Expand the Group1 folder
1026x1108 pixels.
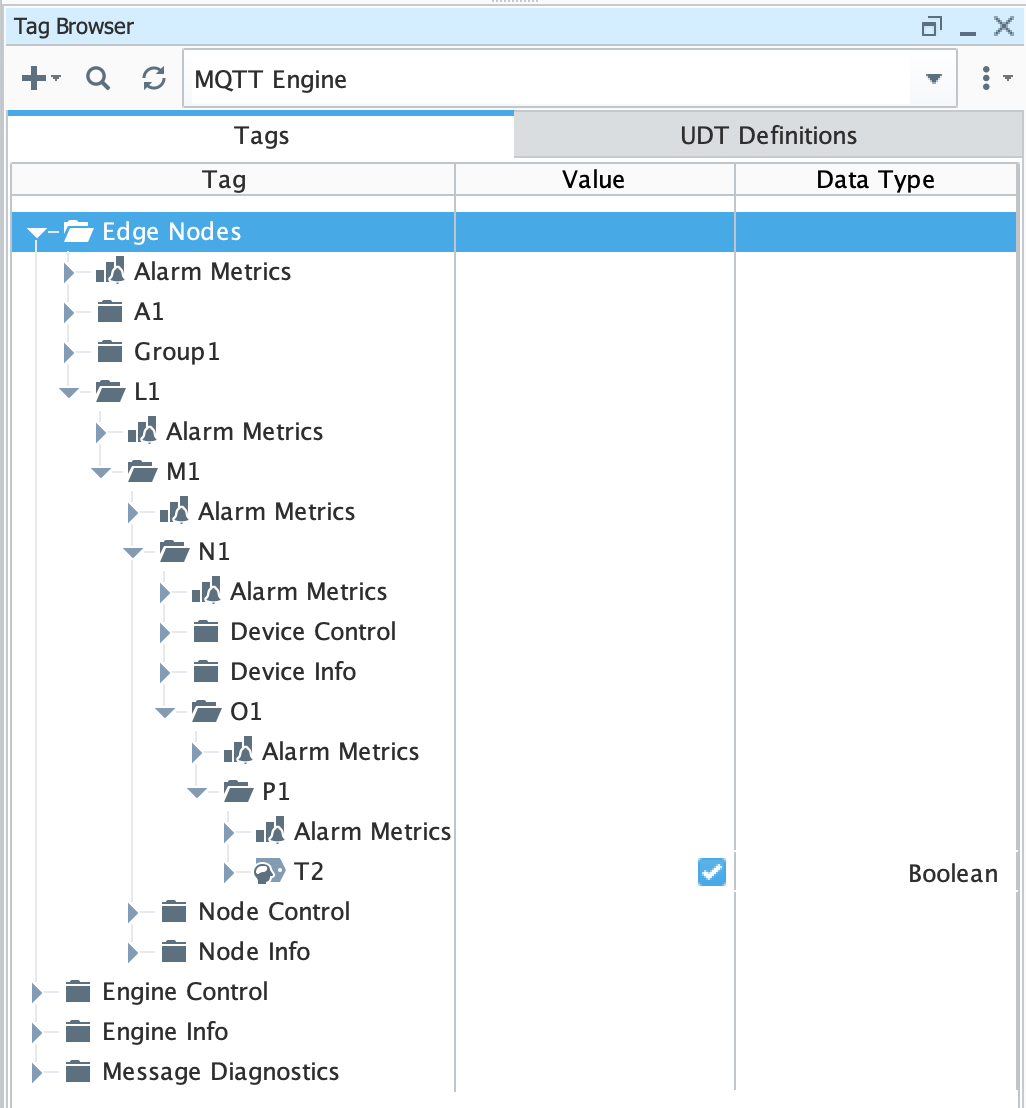click(x=69, y=352)
